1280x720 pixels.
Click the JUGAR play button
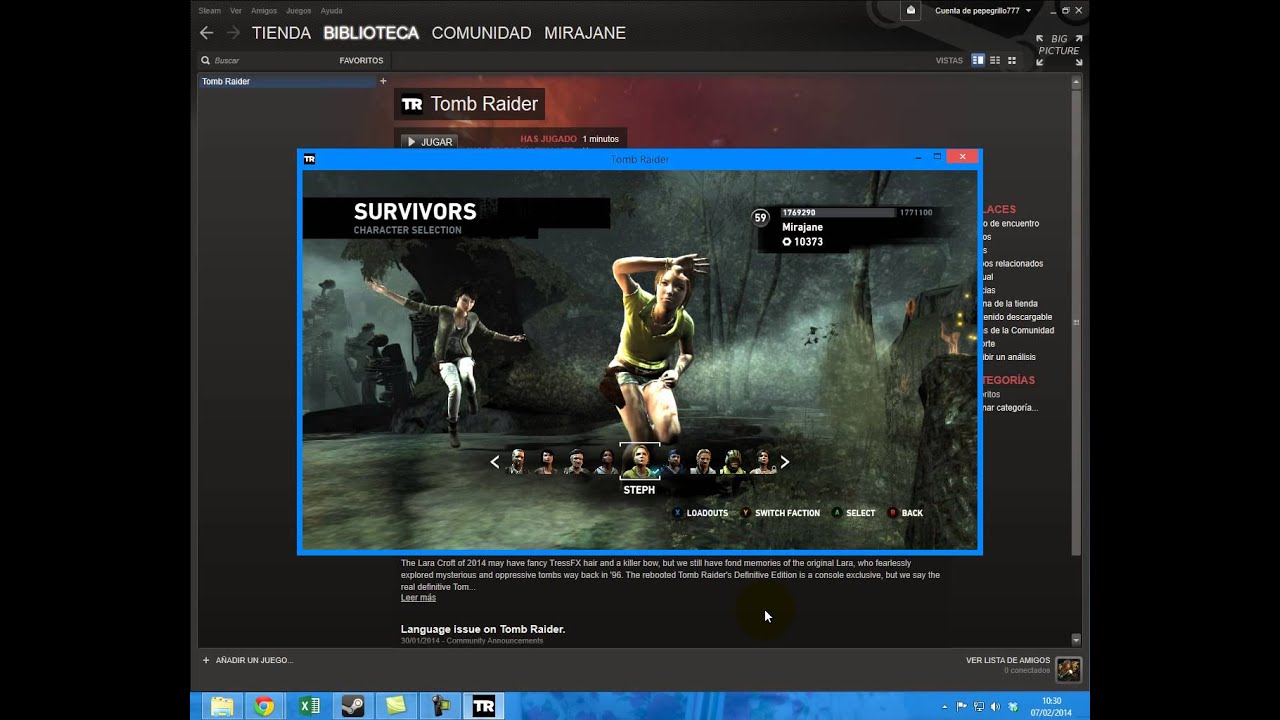click(x=430, y=142)
